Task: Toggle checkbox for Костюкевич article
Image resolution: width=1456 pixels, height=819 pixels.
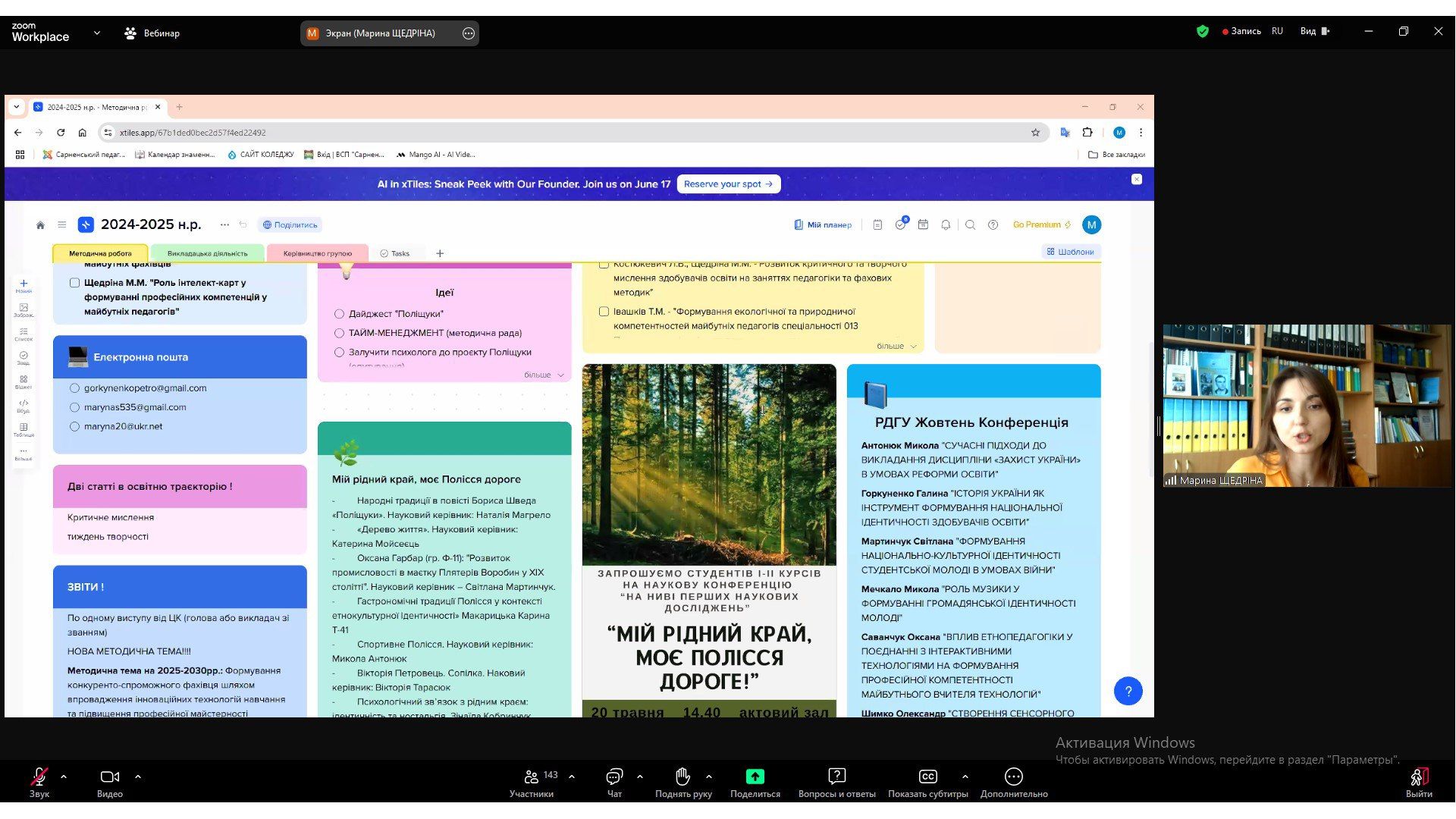Action: [x=604, y=264]
